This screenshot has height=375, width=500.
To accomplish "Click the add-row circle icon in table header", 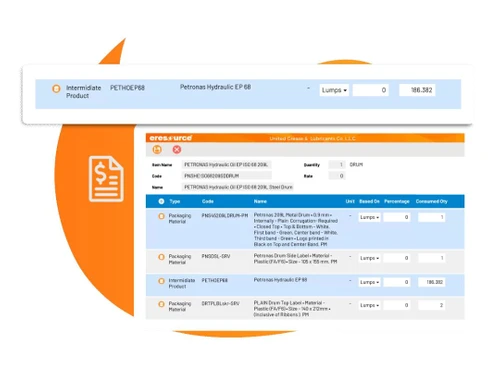I will (x=161, y=201).
